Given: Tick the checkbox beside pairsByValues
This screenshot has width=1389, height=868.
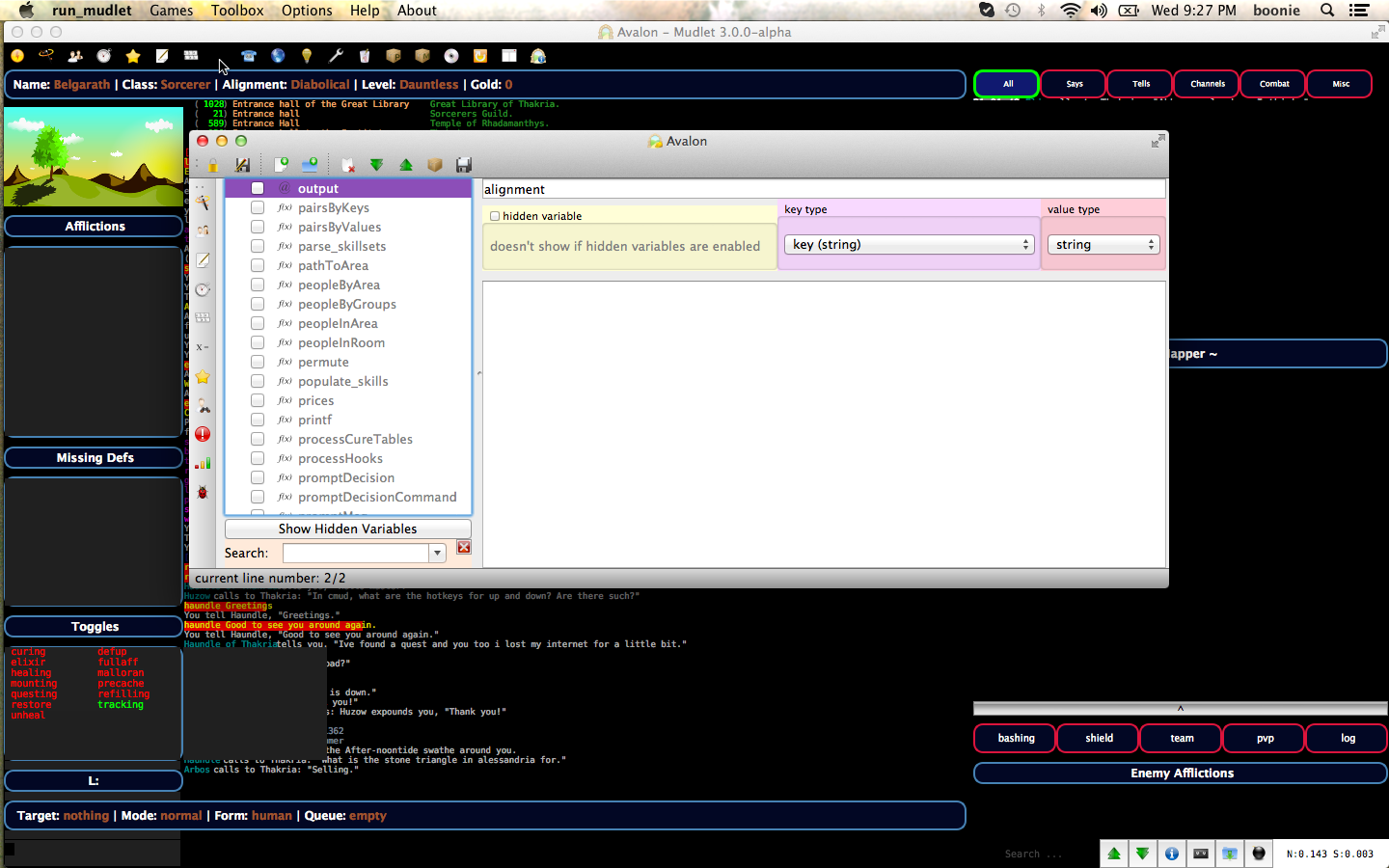Looking at the screenshot, I should (x=258, y=227).
